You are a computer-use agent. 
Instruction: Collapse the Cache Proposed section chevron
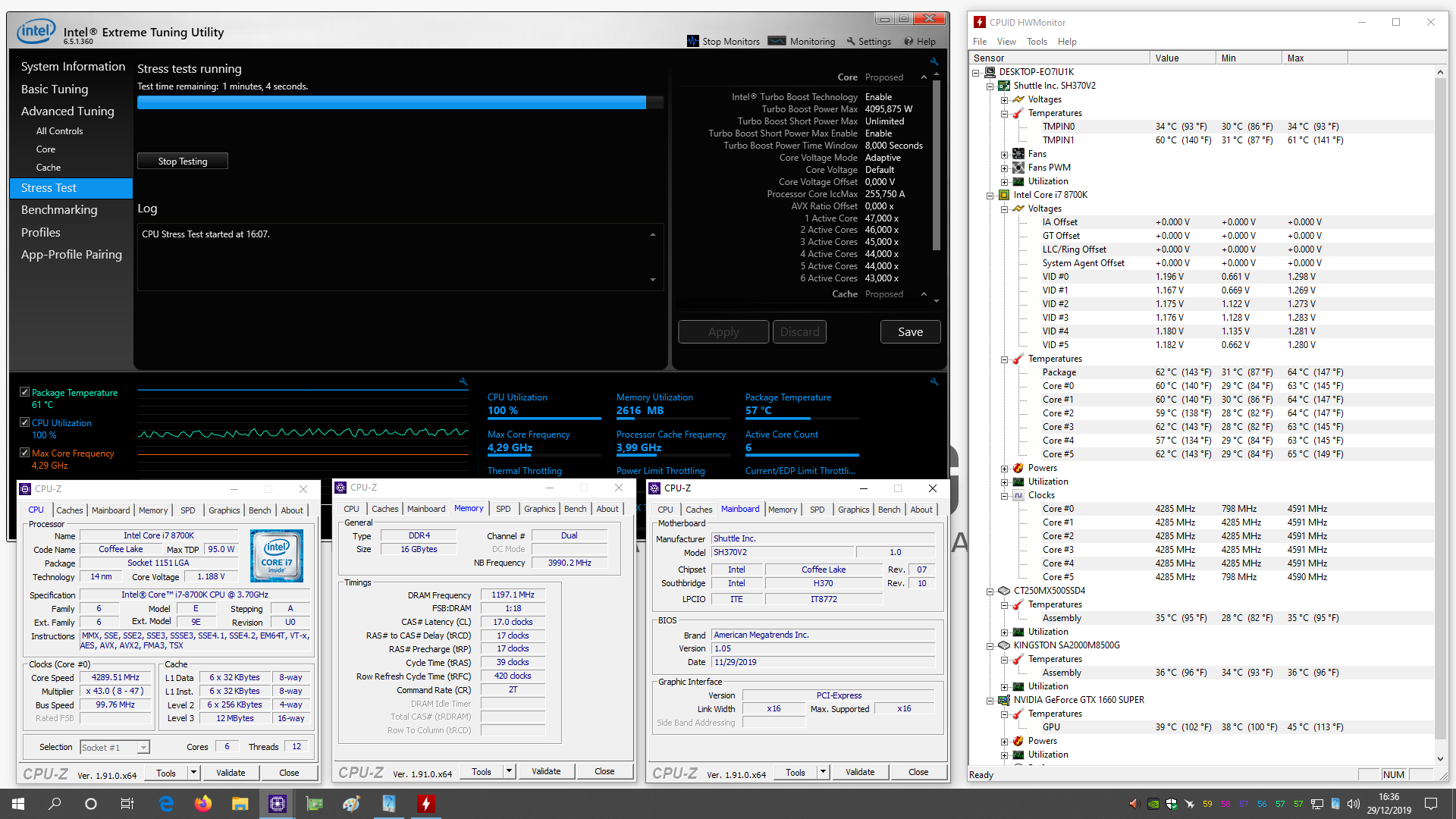pyautogui.click(x=924, y=294)
